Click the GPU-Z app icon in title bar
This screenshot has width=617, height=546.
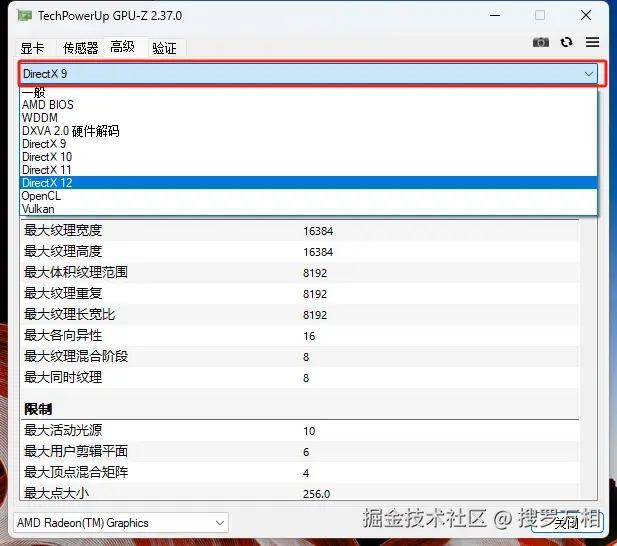pos(24,16)
